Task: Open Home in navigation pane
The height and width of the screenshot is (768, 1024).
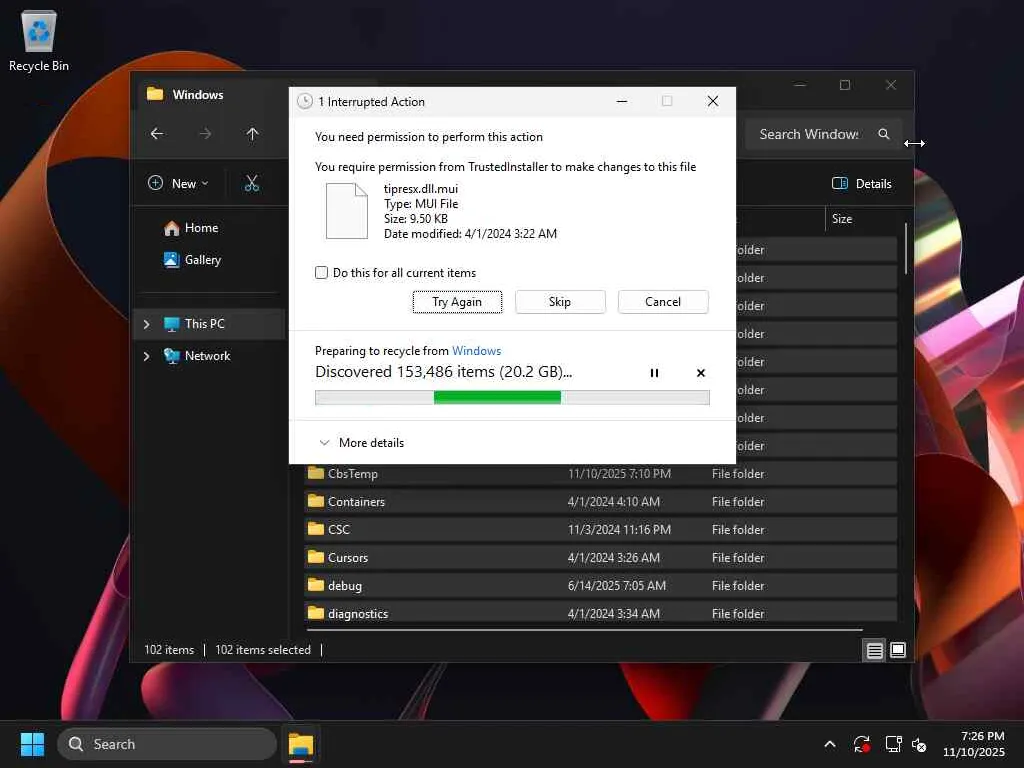Action: [x=191, y=228]
